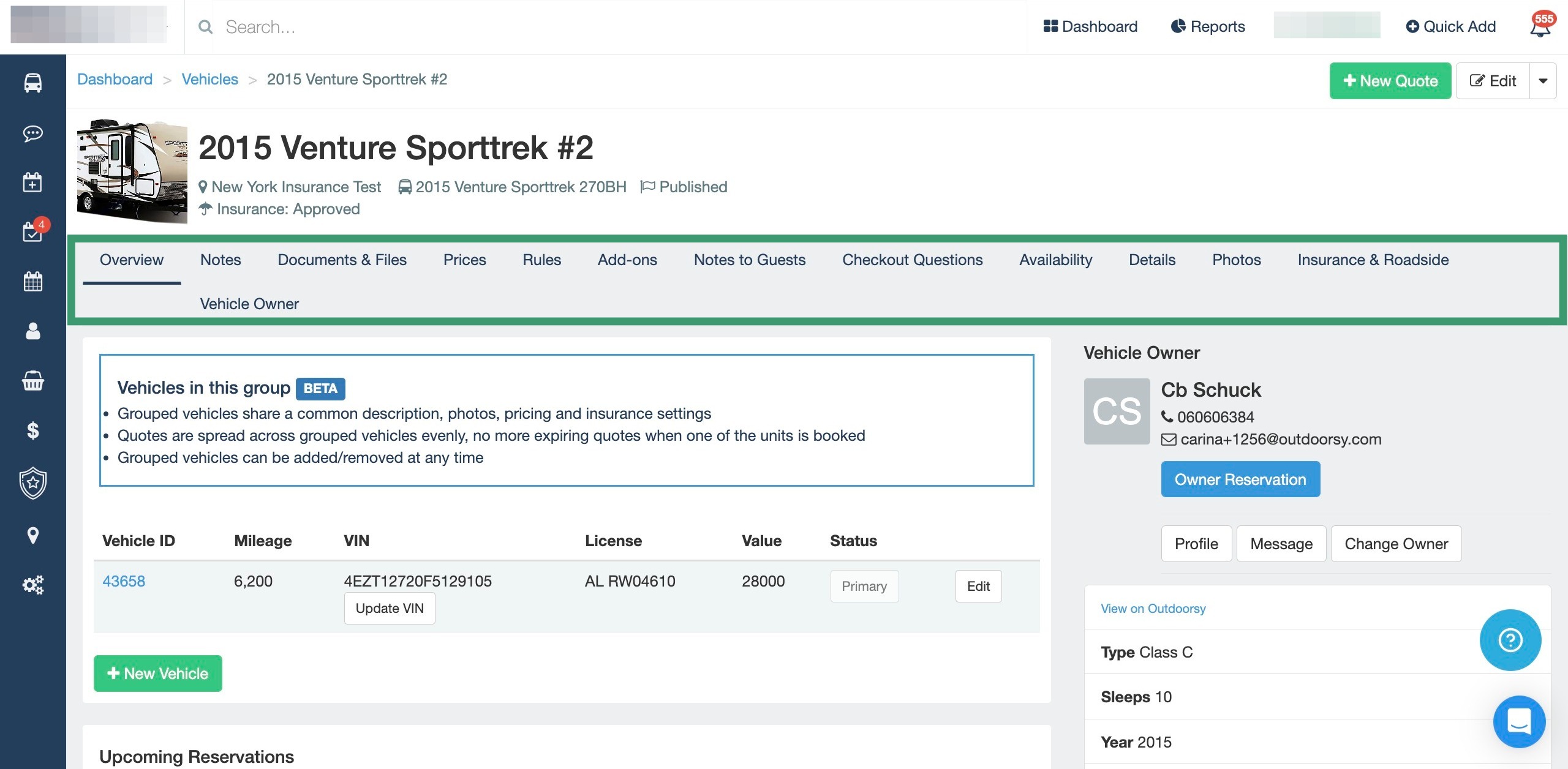The height and width of the screenshot is (769, 1568).
Task: Click the Owner Reservation button
Action: [x=1240, y=479]
